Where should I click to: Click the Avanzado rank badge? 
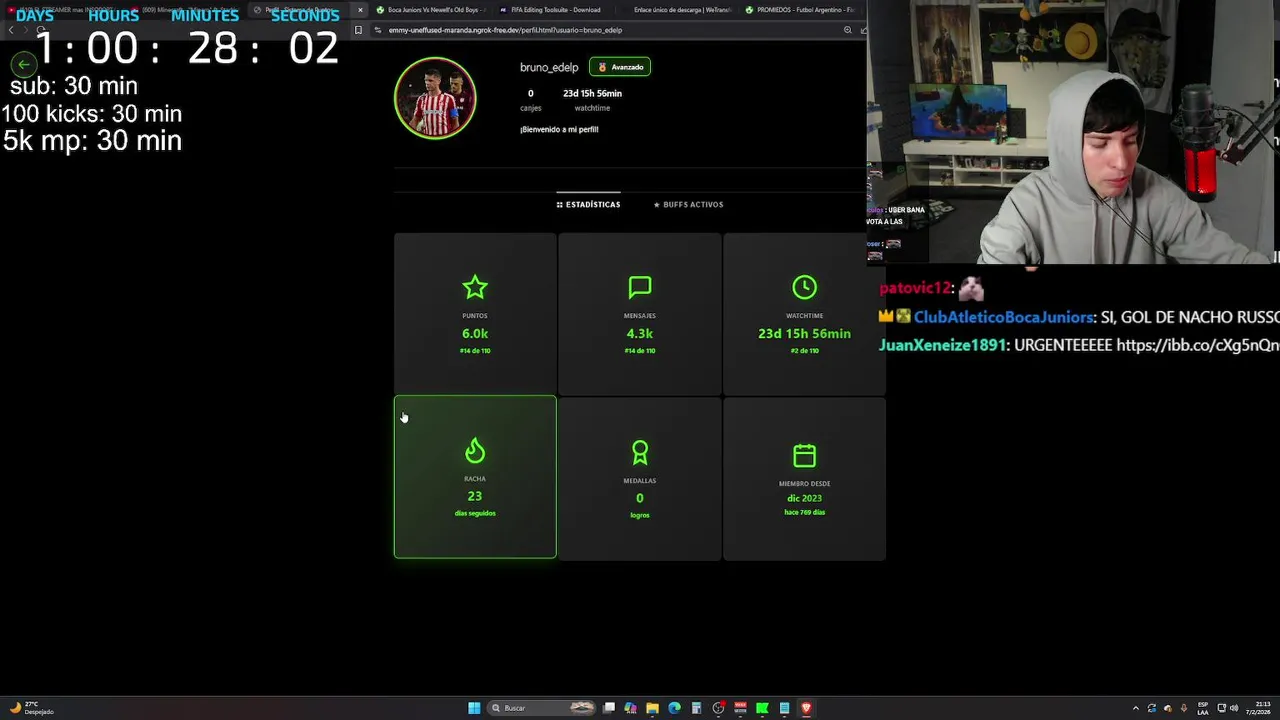pos(620,67)
